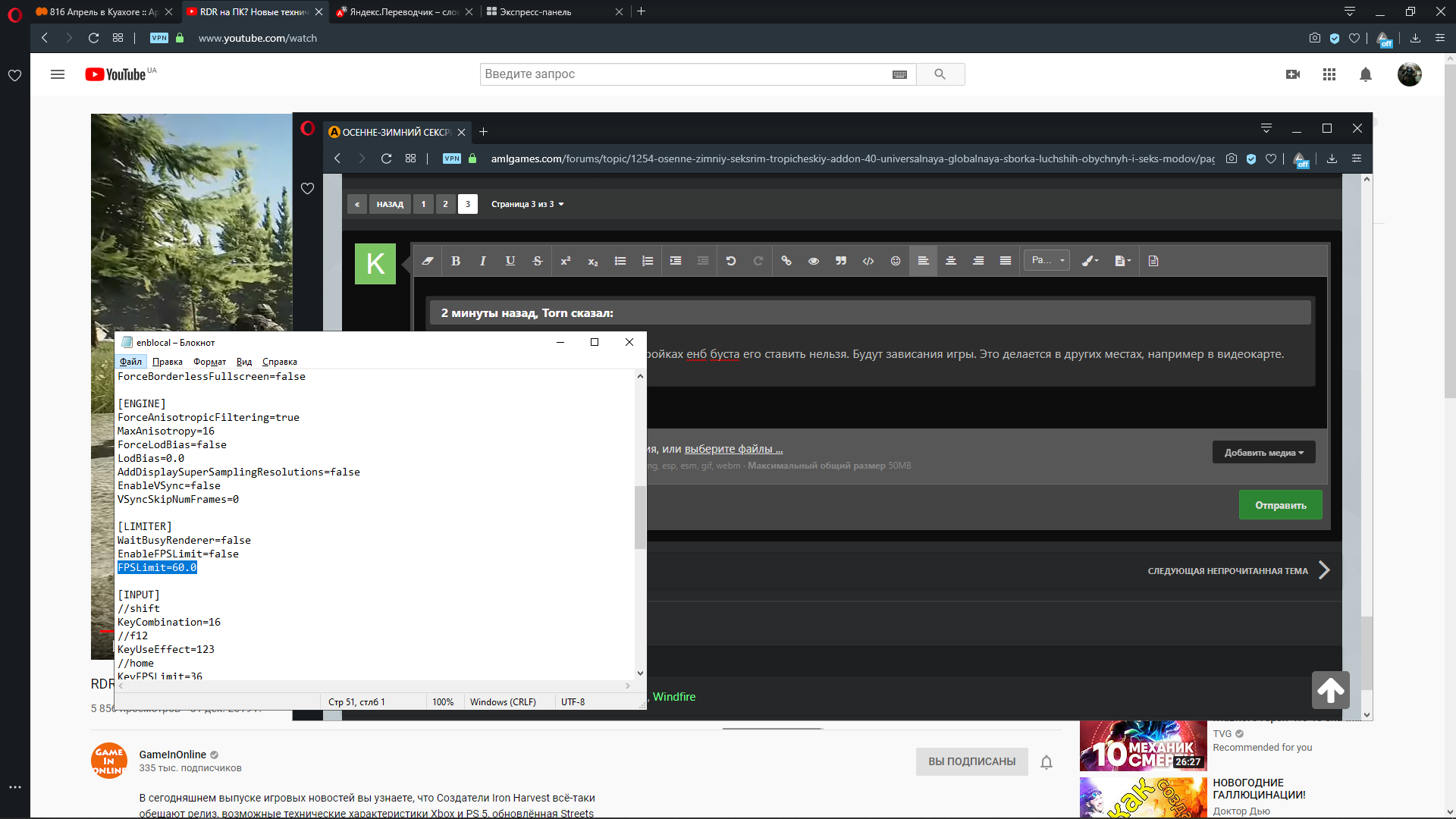
Task: Toggle the spoiler eye icon in the editor
Action: point(814,261)
